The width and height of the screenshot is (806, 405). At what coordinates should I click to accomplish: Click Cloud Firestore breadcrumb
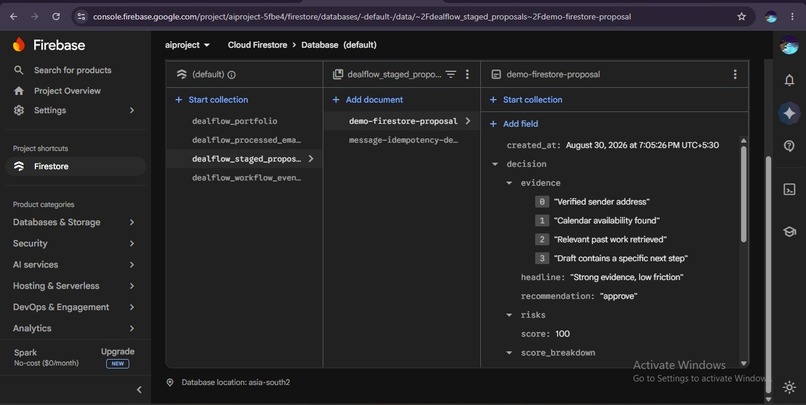258,45
